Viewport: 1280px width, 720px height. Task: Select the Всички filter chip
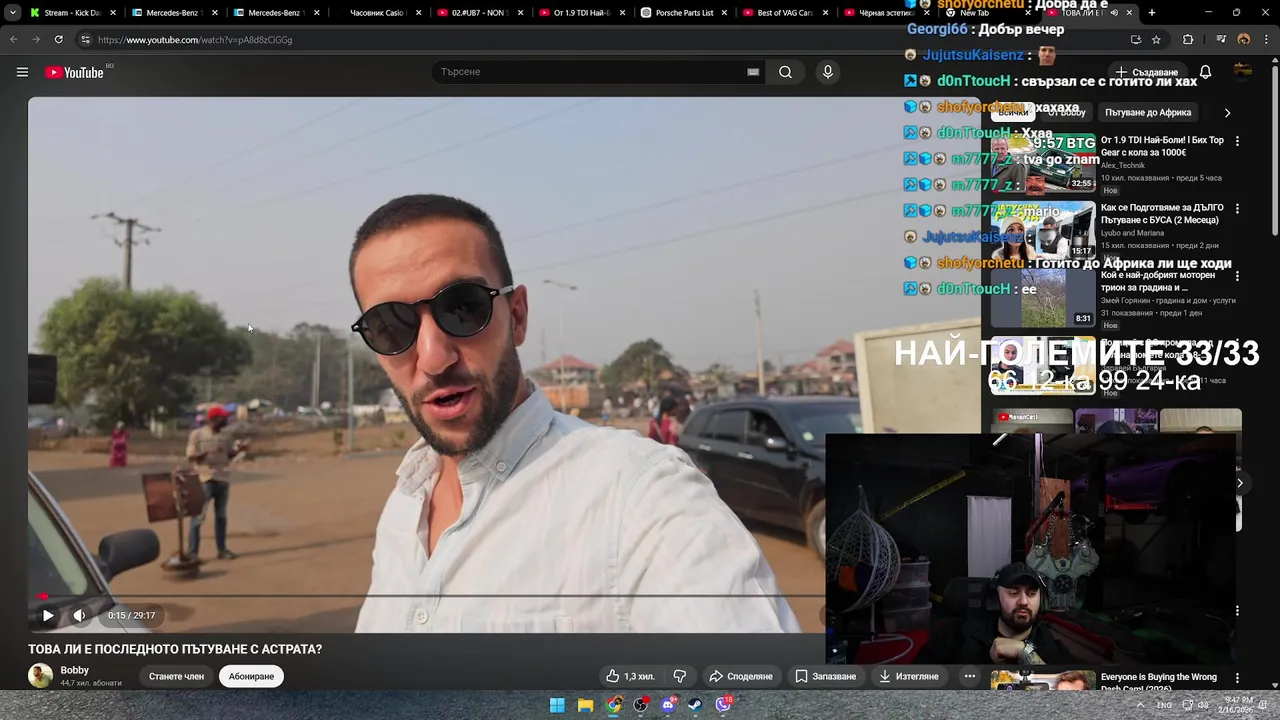click(x=1012, y=112)
